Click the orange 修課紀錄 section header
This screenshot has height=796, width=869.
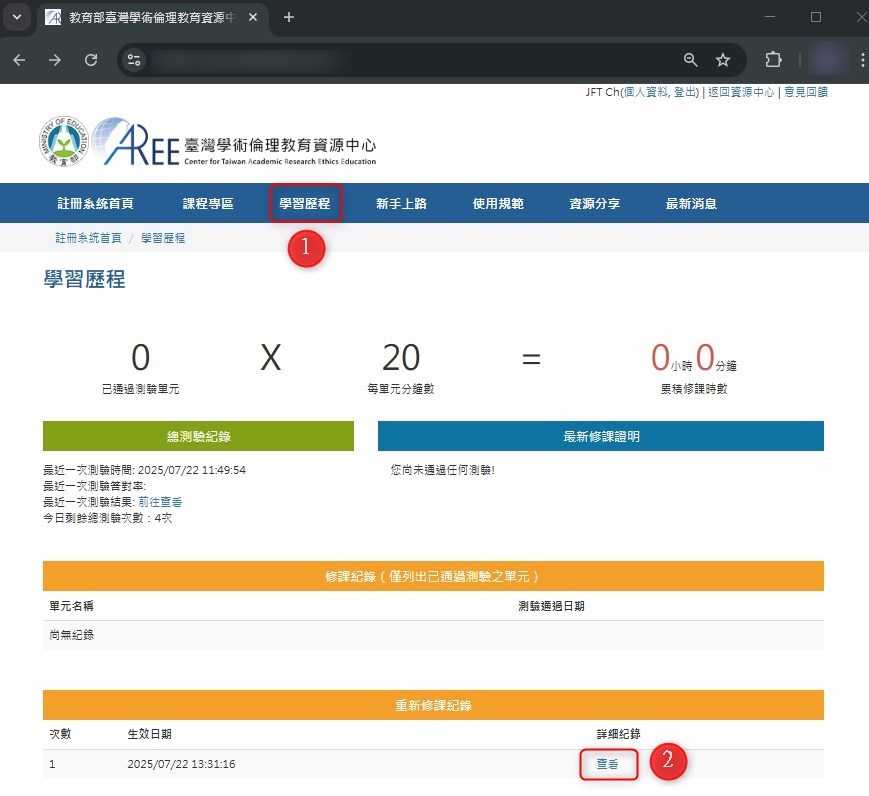pyautogui.click(x=433, y=576)
